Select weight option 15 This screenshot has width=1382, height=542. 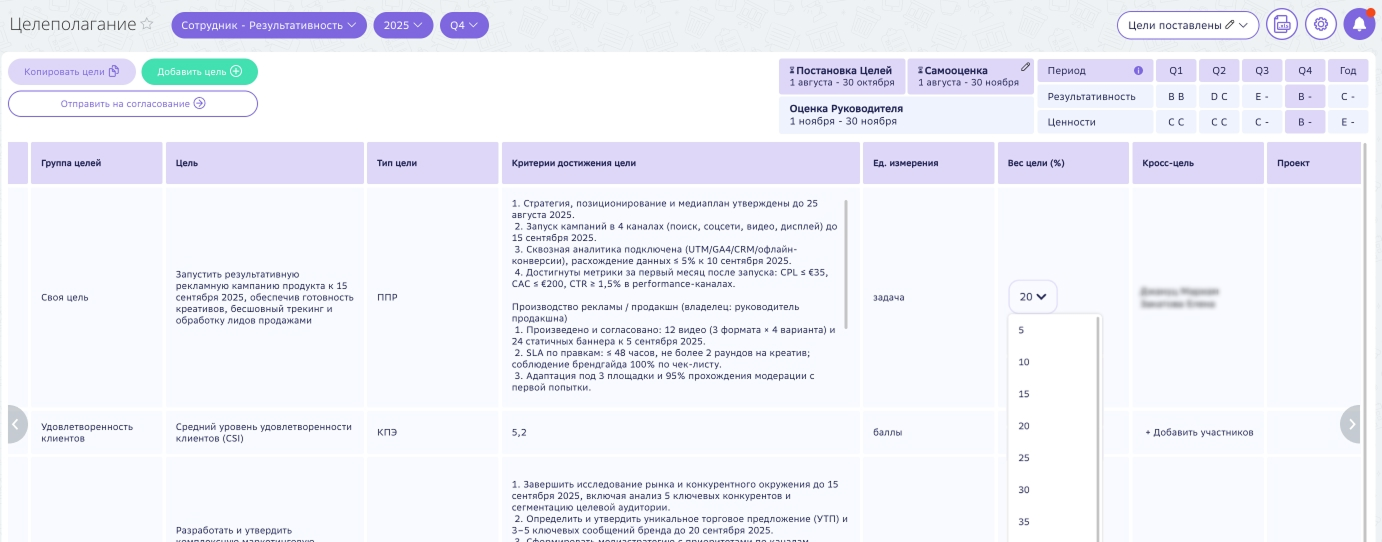[1053, 394]
